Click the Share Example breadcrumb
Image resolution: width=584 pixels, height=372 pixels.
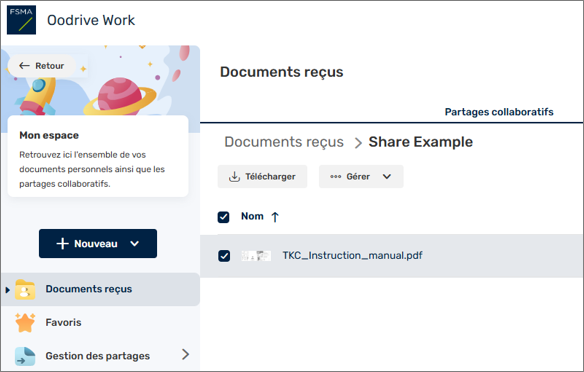420,142
